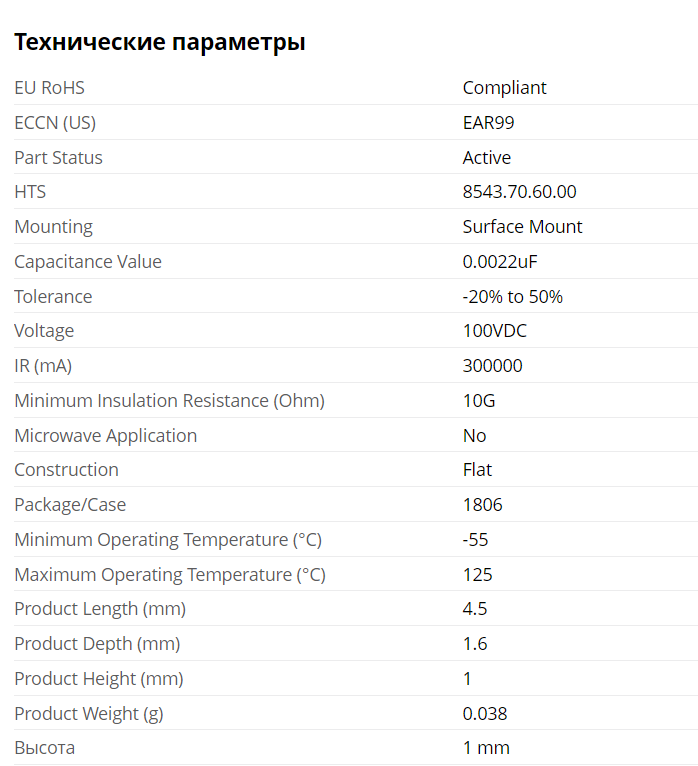This screenshot has width=698, height=766.
Task: Click the "Высота" value "1 mm"
Action: pyautogui.click(x=486, y=748)
